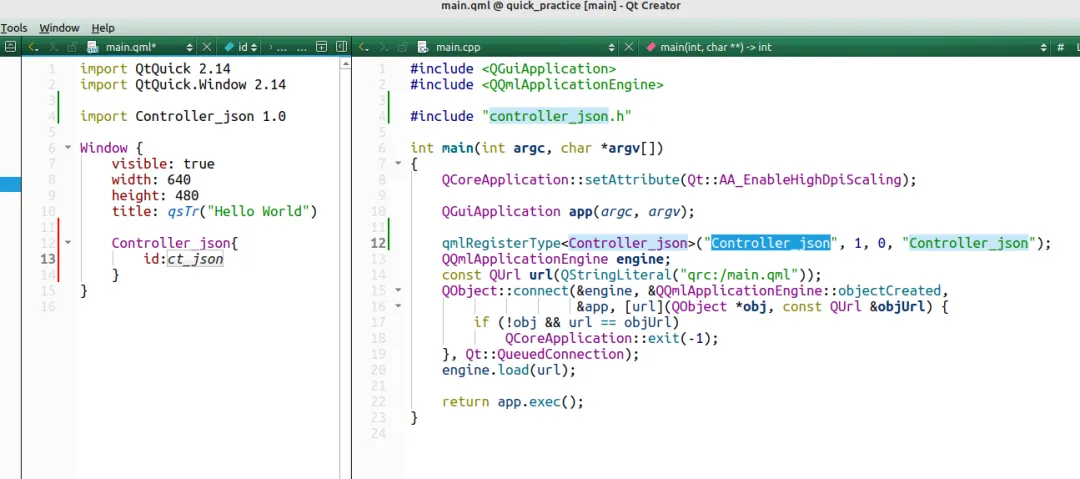Screen dimensions: 1080x479
Task: Click the highlighted "Controller_json" string in qmlRegisterType
Action: 770,243
